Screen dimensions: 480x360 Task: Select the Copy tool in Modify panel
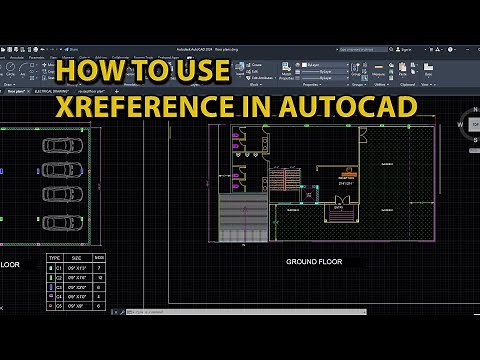pos(48,71)
